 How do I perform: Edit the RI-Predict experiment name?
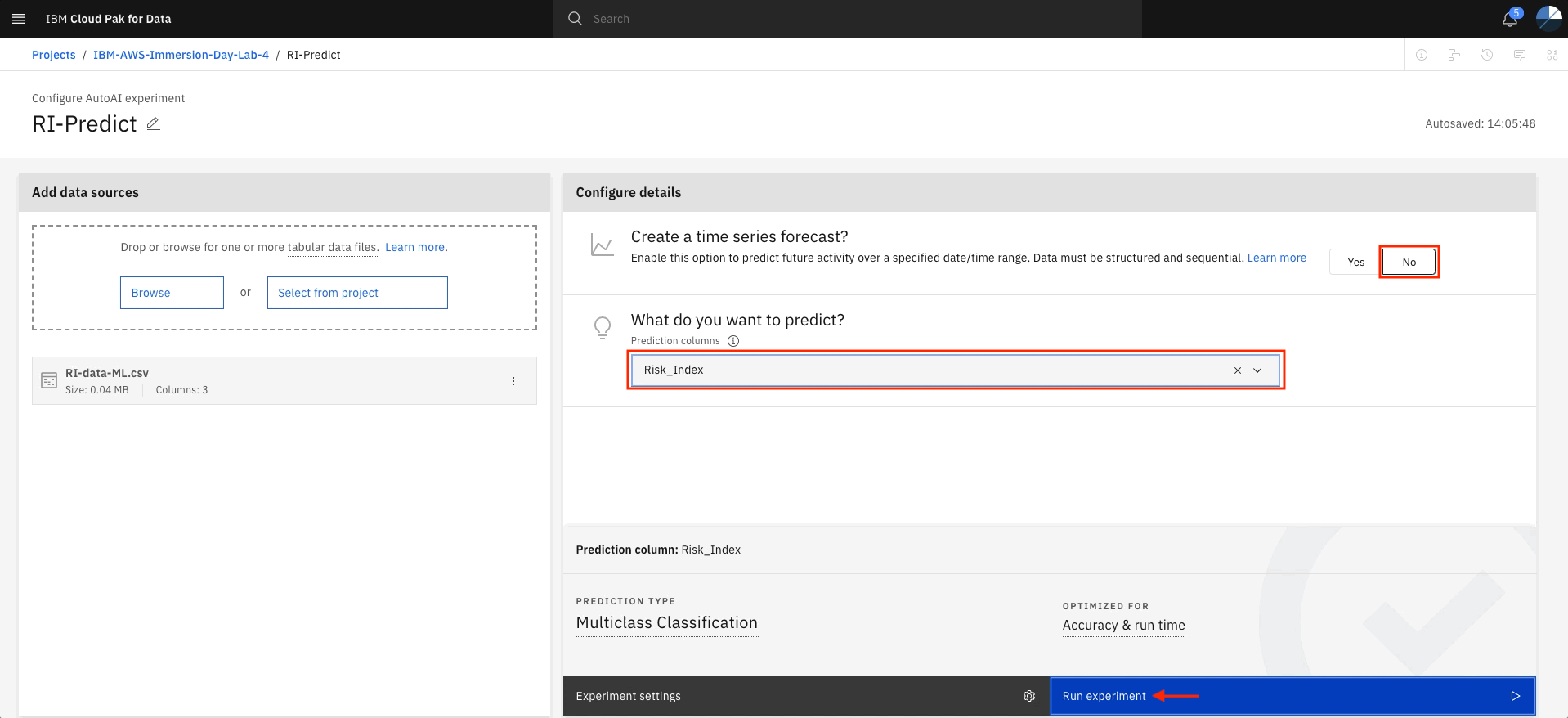click(x=153, y=123)
